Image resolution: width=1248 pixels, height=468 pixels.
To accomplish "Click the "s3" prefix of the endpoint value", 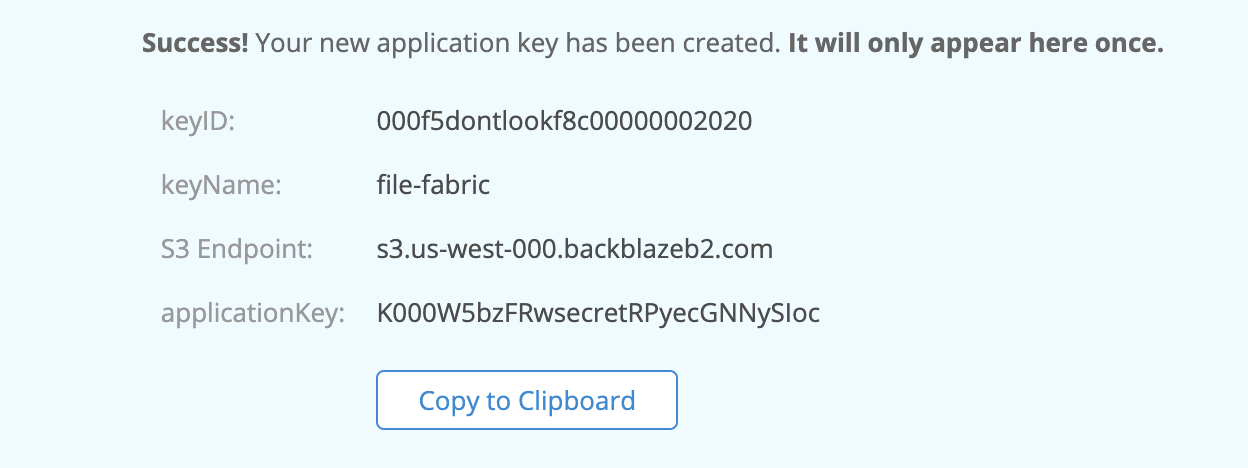I will (x=388, y=249).
